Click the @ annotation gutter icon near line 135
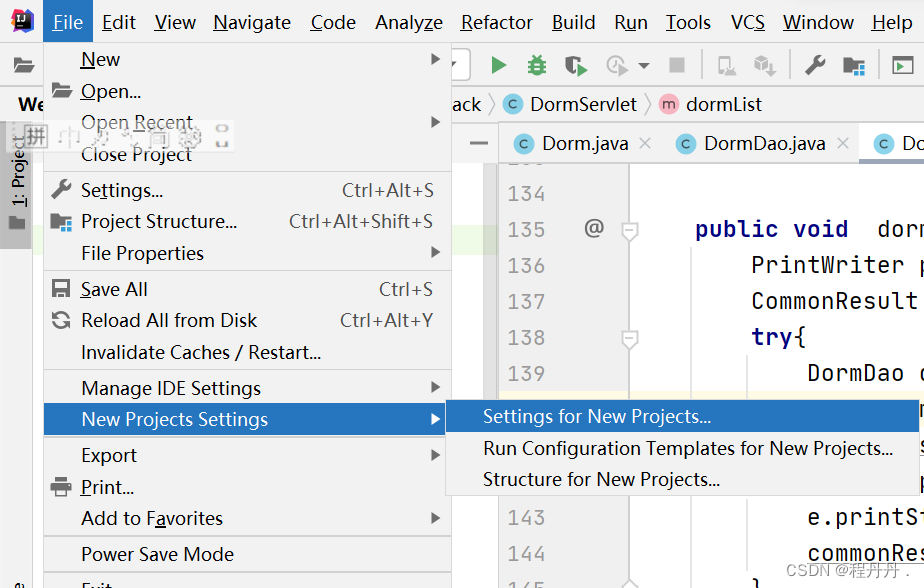This screenshot has width=924, height=588. (x=594, y=229)
